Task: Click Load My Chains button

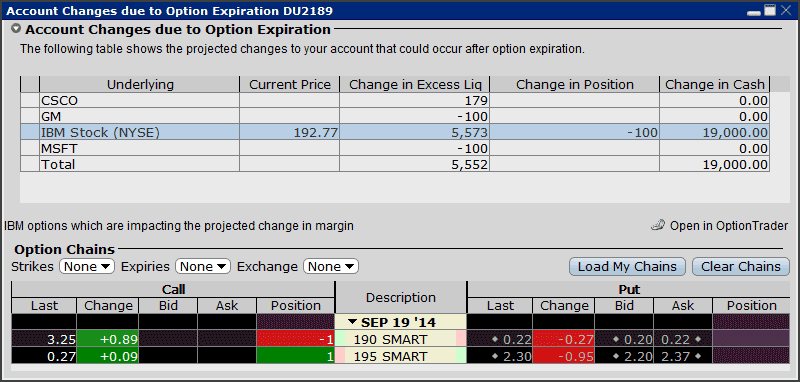Action: tap(627, 266)
